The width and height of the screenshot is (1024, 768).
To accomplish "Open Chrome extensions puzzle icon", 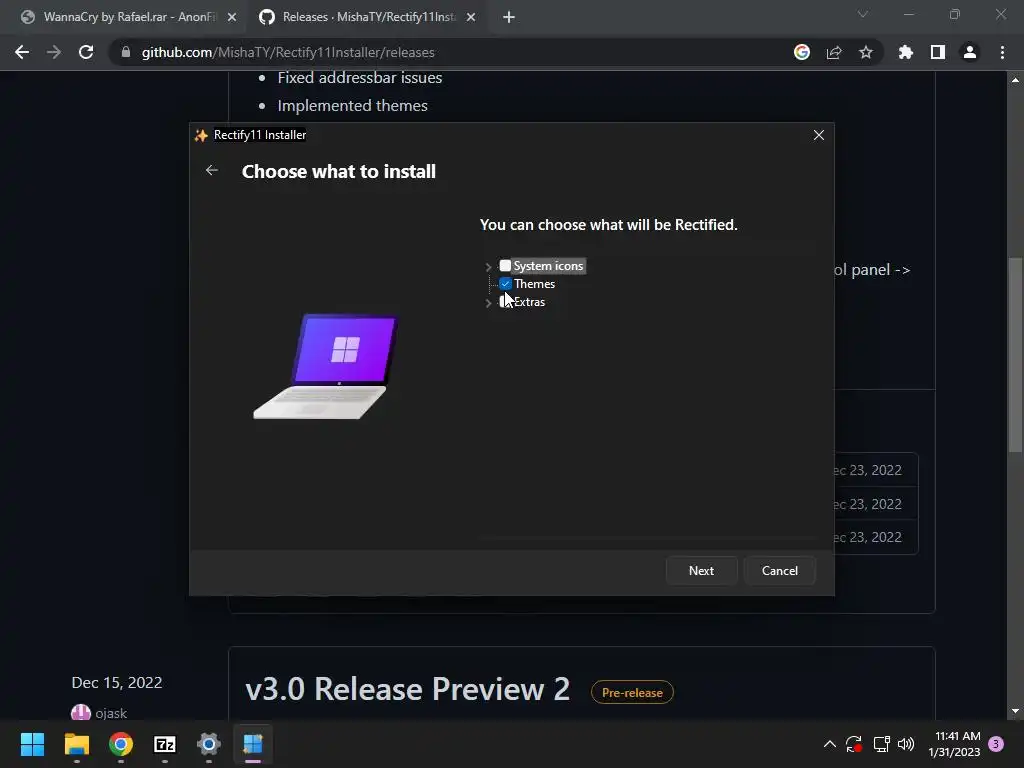I will 906,52.
